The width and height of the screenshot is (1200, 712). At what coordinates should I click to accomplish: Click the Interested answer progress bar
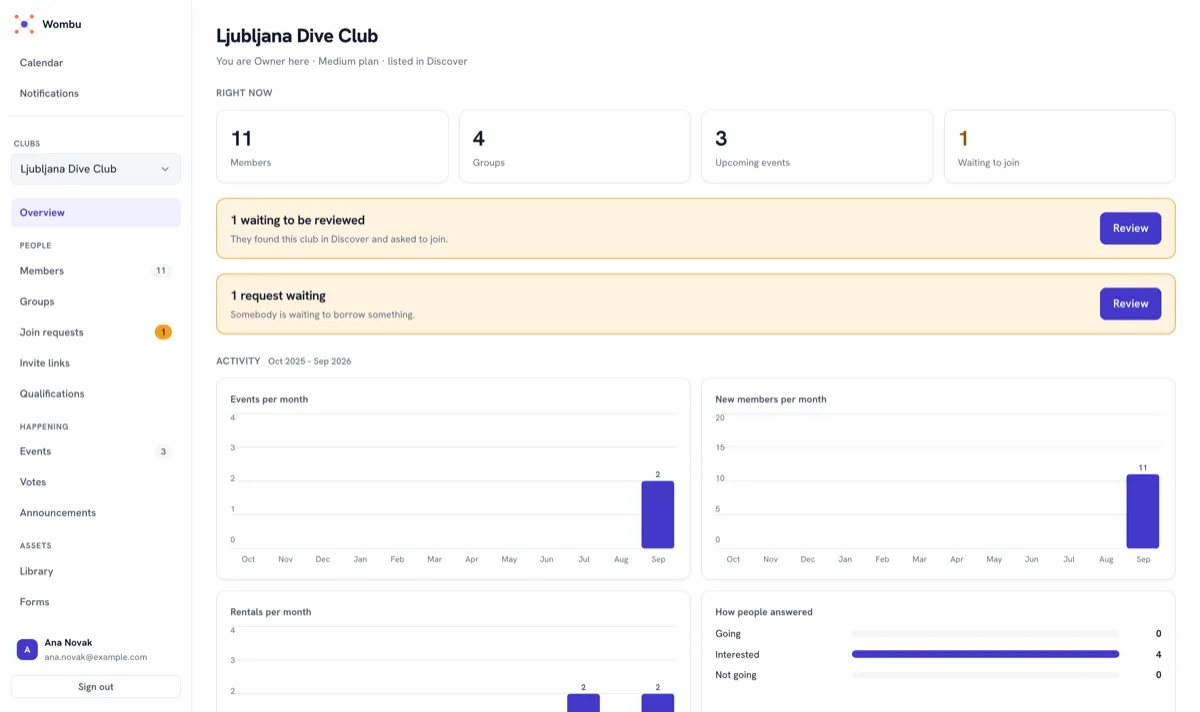(985, 654)
